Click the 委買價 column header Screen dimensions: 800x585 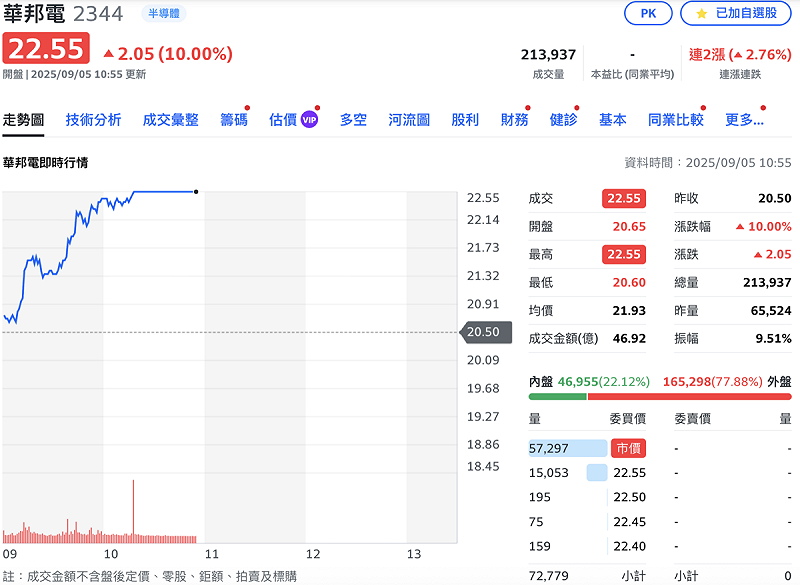click(x=628, y=419)
